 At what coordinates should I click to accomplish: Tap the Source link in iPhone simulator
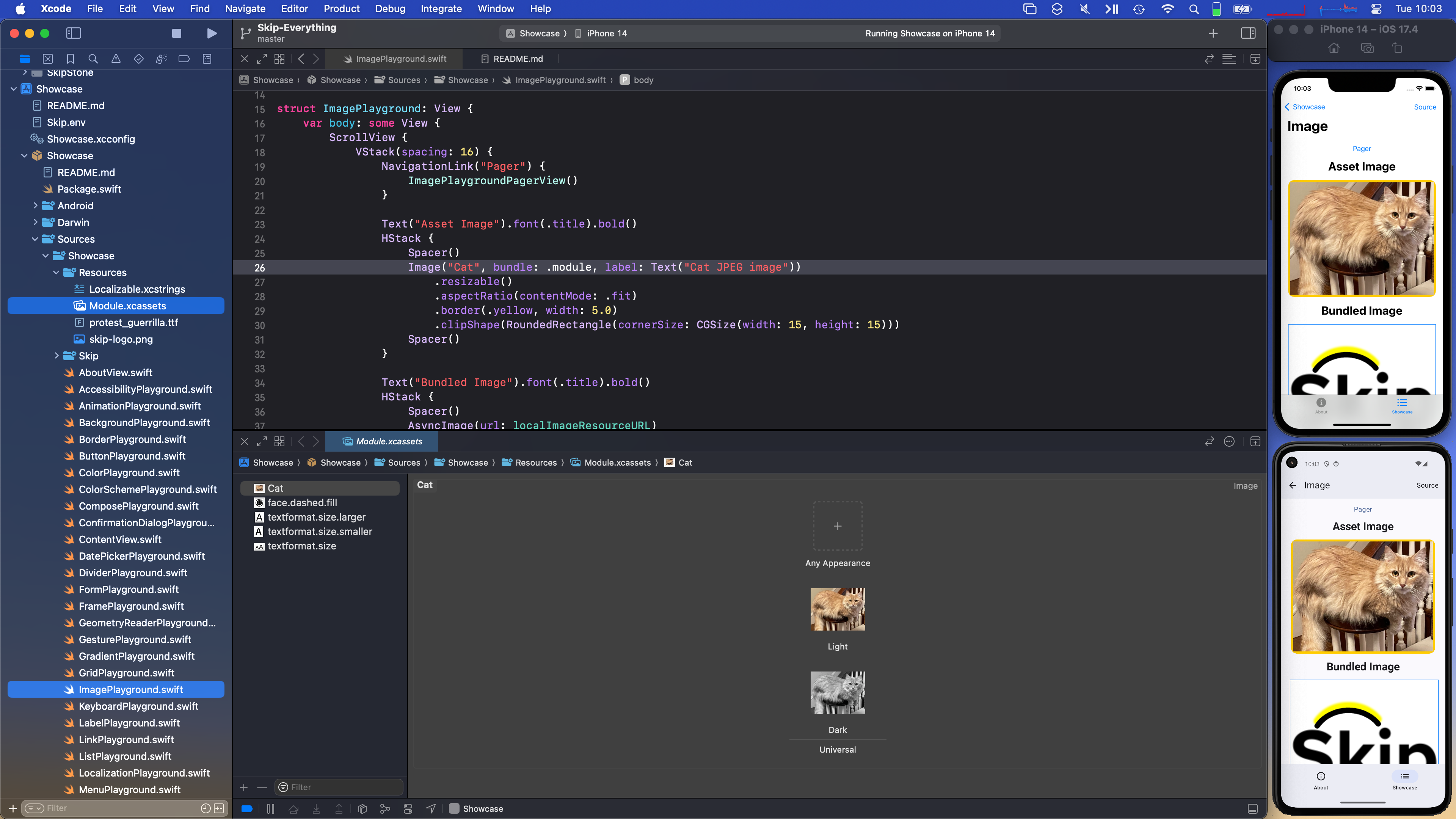[x=1425, y=107]
